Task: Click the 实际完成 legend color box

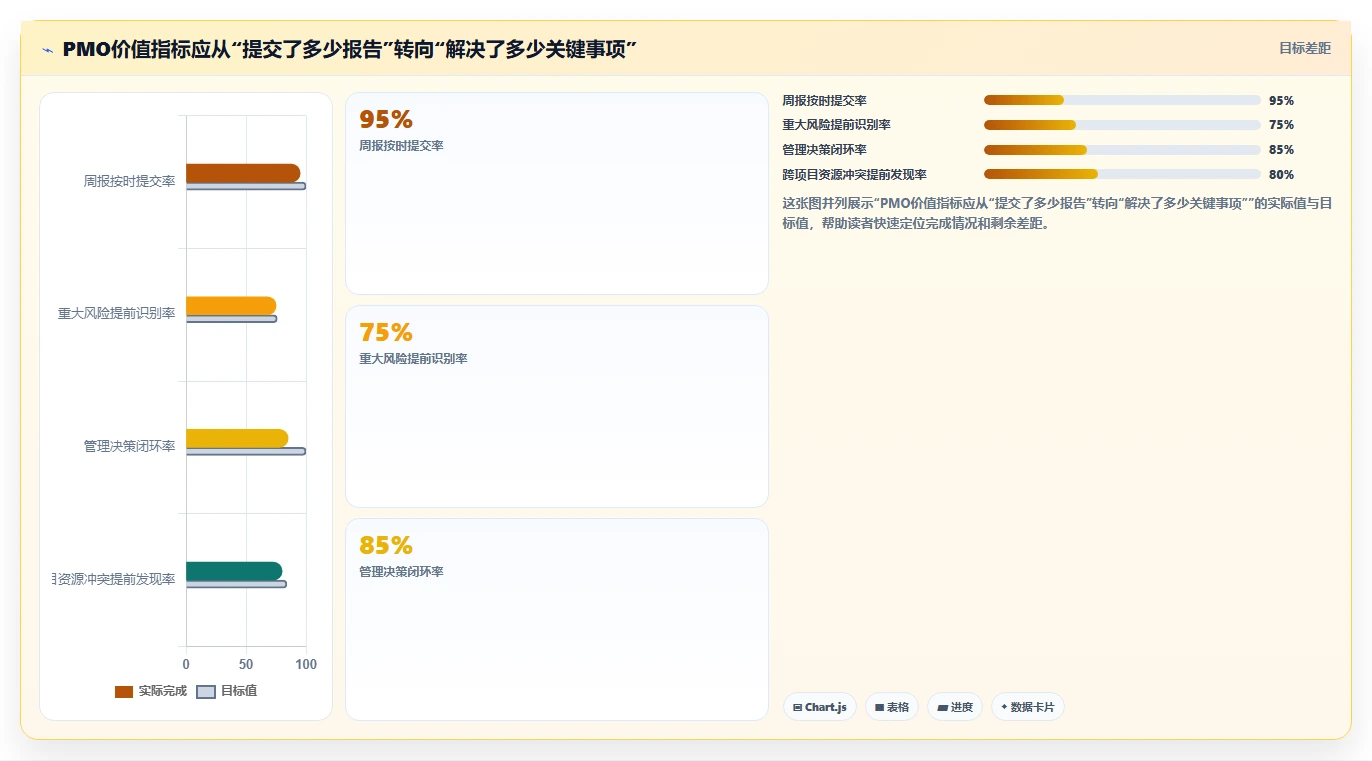Action: tap(124, 692)
